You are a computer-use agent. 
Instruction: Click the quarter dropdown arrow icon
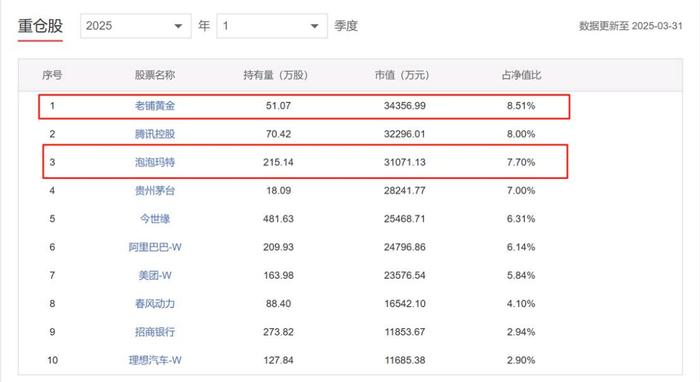(314, 26)
